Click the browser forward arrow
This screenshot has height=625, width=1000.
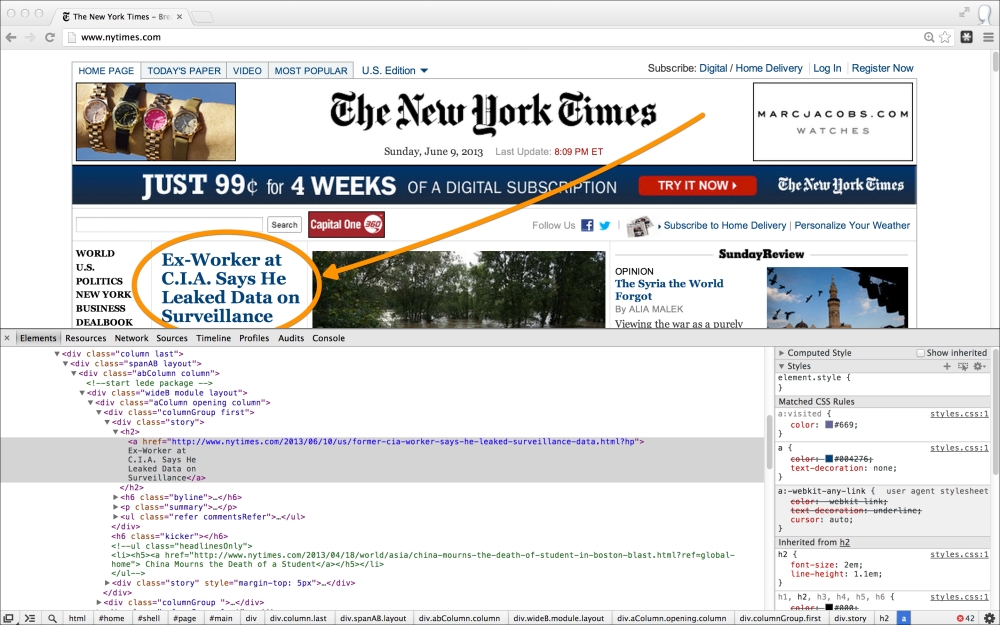30,37
